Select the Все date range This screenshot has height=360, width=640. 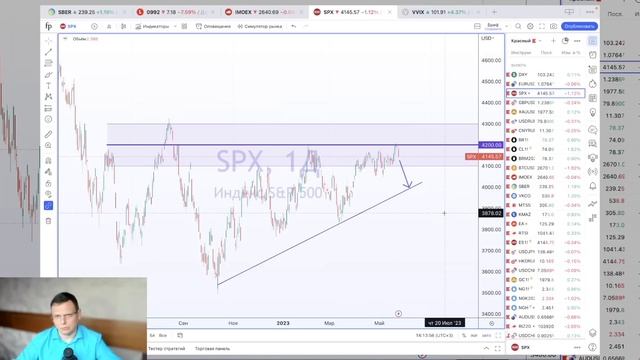coord(163,336)
